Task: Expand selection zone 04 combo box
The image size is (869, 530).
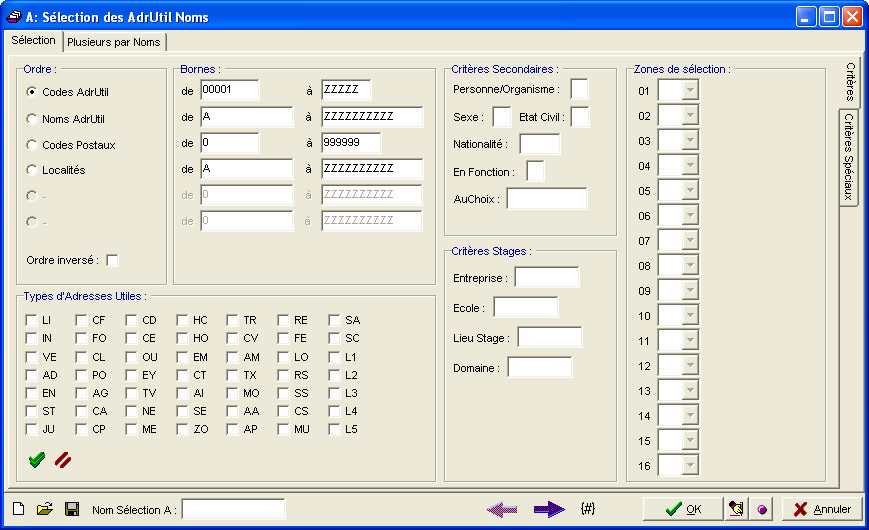Action: tap(690, 165)
